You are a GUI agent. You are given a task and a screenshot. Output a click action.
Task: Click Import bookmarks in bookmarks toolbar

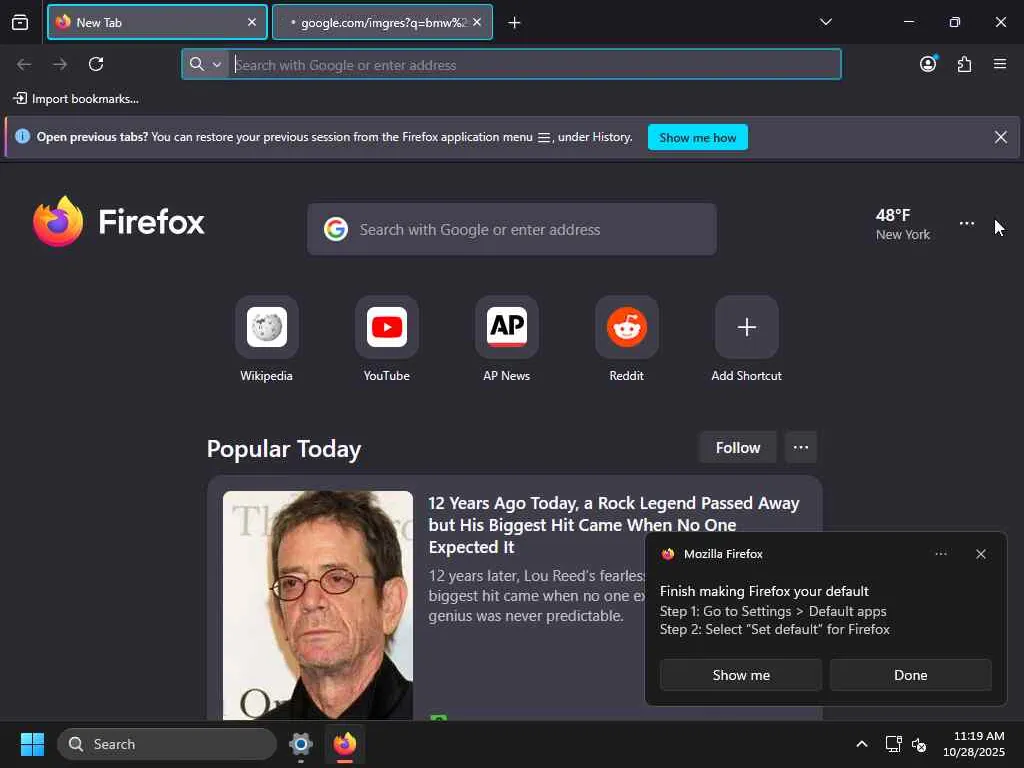76,99
